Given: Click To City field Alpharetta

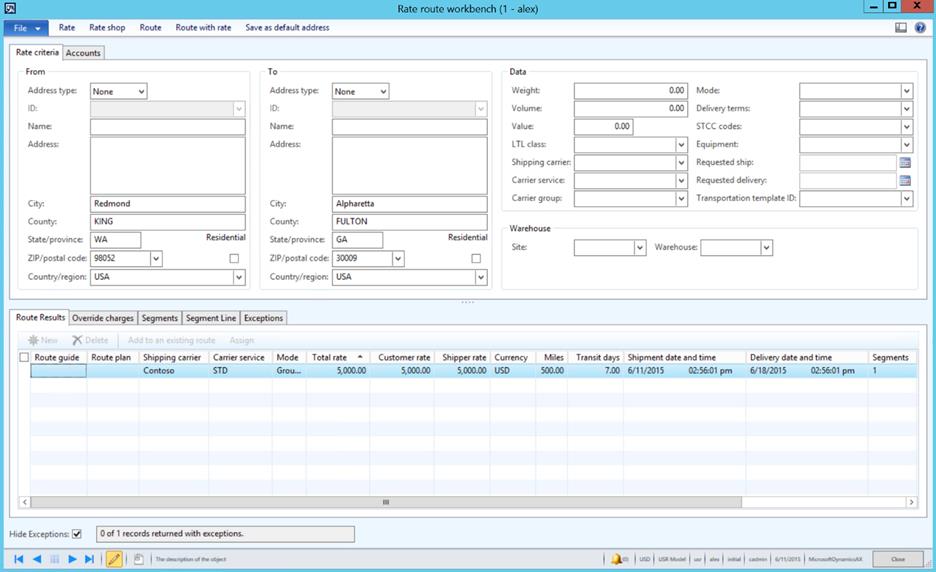Looking at the screenshot, I should 410,204.
